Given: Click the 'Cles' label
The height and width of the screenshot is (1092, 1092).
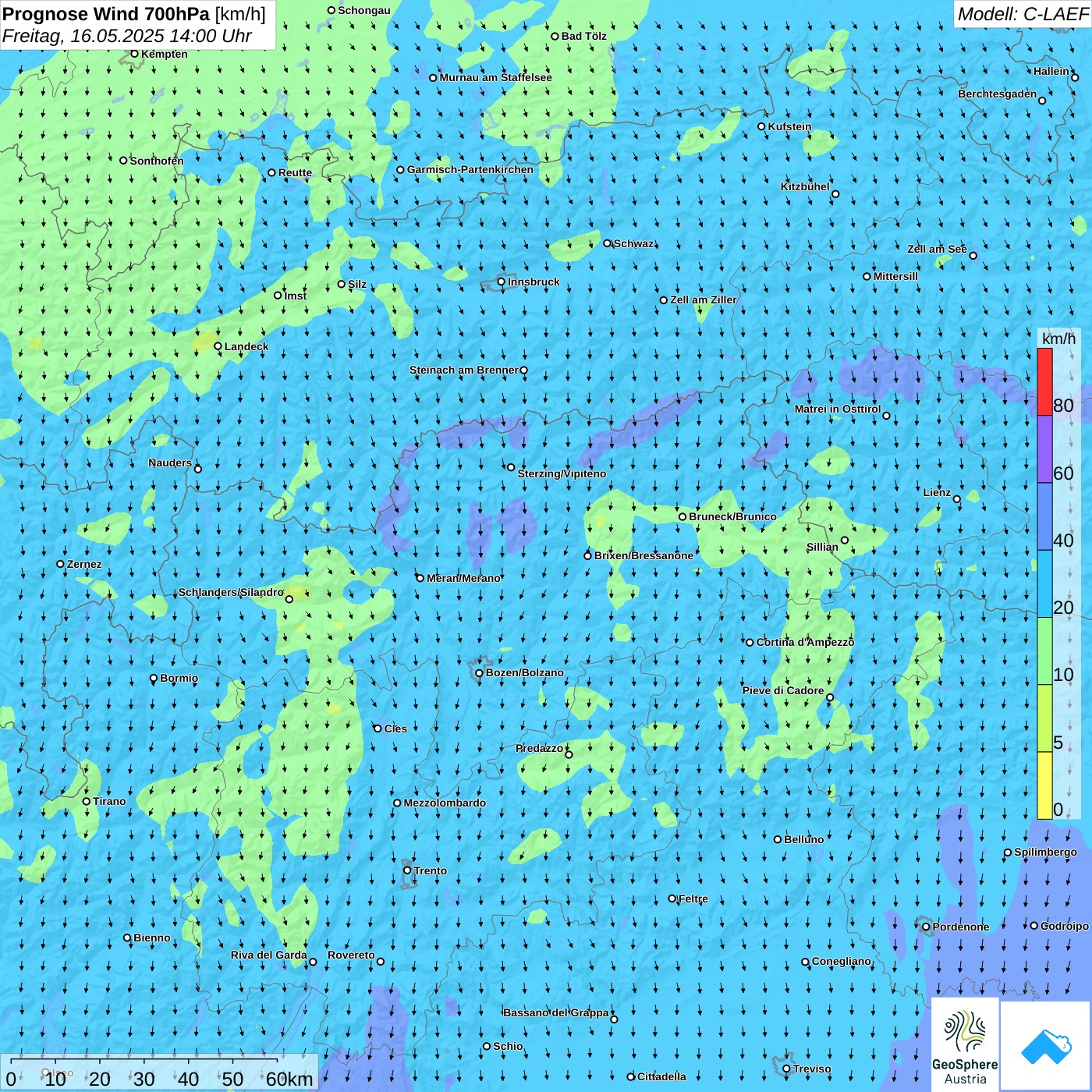Looking at the screenshot, I should click(395, 729).
